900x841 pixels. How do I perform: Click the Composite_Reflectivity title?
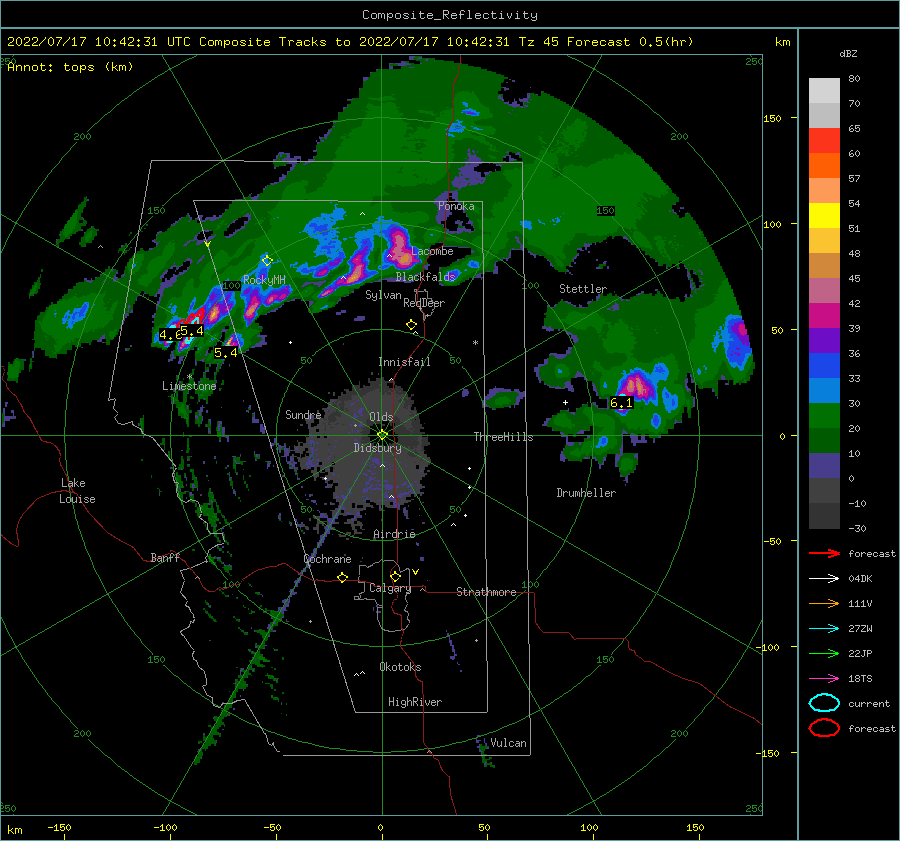449,15
